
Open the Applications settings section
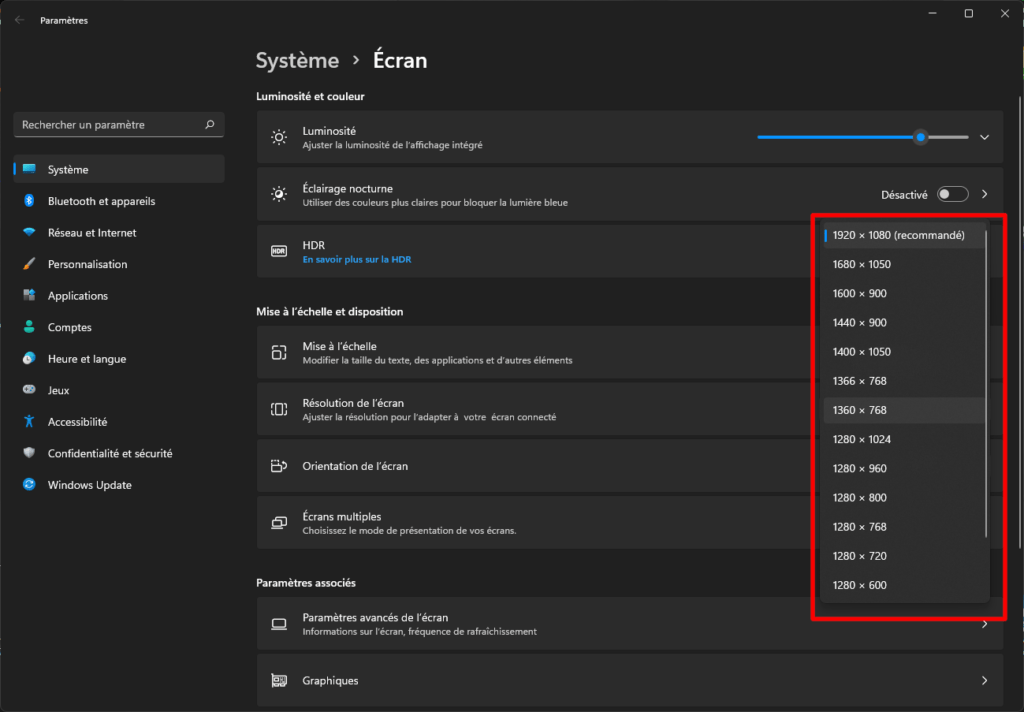tap(77, 296)
